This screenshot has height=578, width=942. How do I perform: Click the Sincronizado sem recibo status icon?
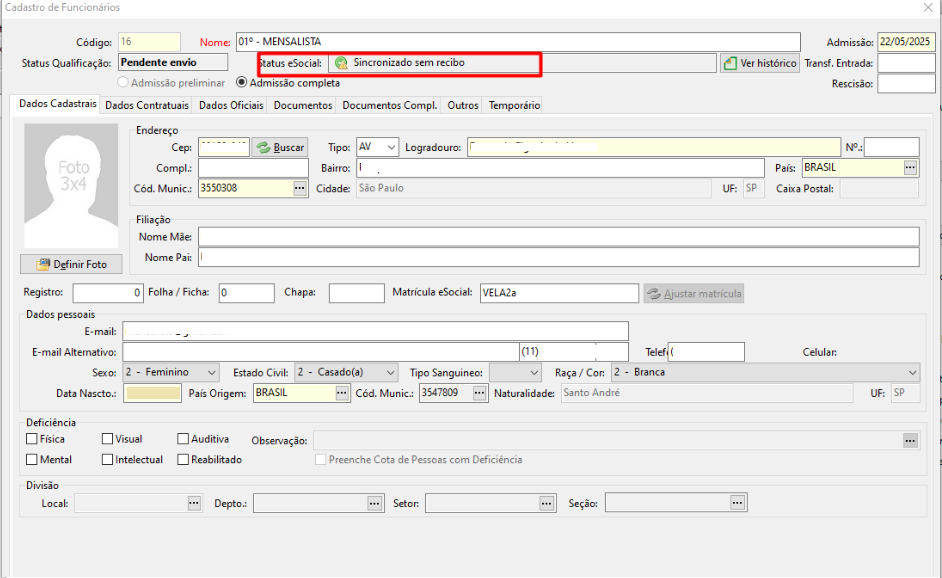click(341, 62)
